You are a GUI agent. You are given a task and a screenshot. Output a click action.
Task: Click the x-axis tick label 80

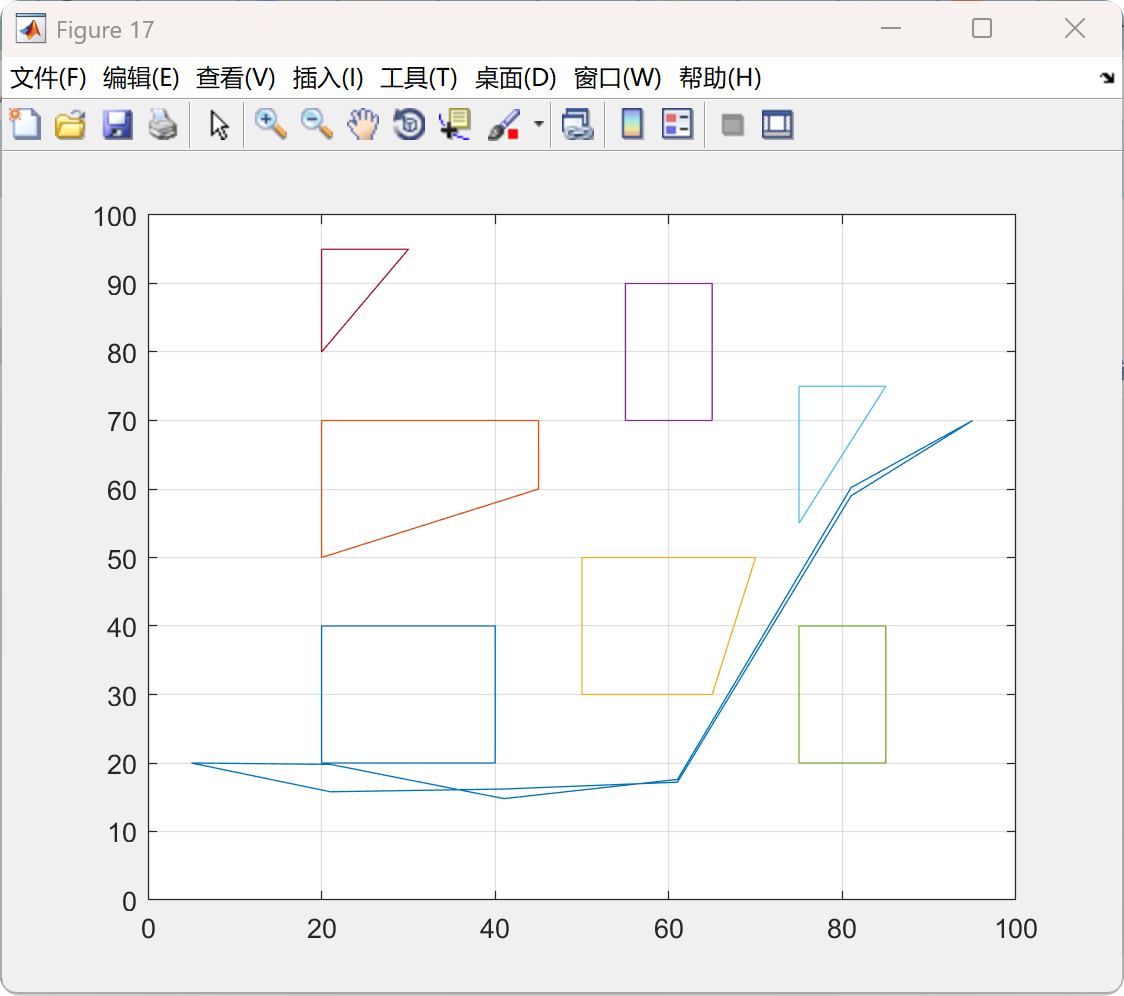(x=842, y=929)
